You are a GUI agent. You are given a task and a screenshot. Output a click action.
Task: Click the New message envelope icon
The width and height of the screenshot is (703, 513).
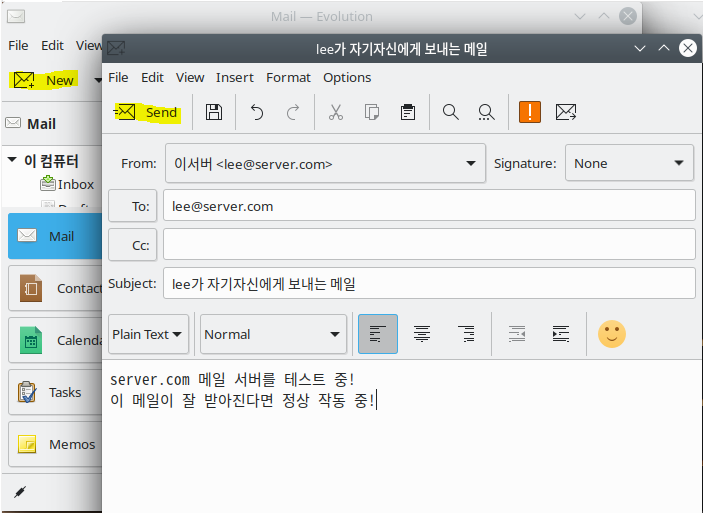point(24,80)
